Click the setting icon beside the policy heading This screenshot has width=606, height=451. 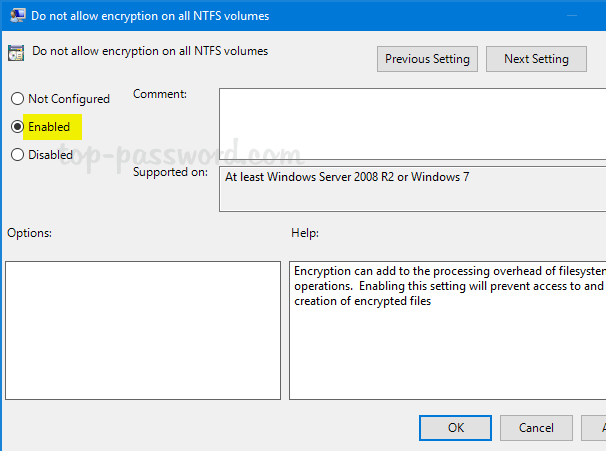click(x=16, y=52)
